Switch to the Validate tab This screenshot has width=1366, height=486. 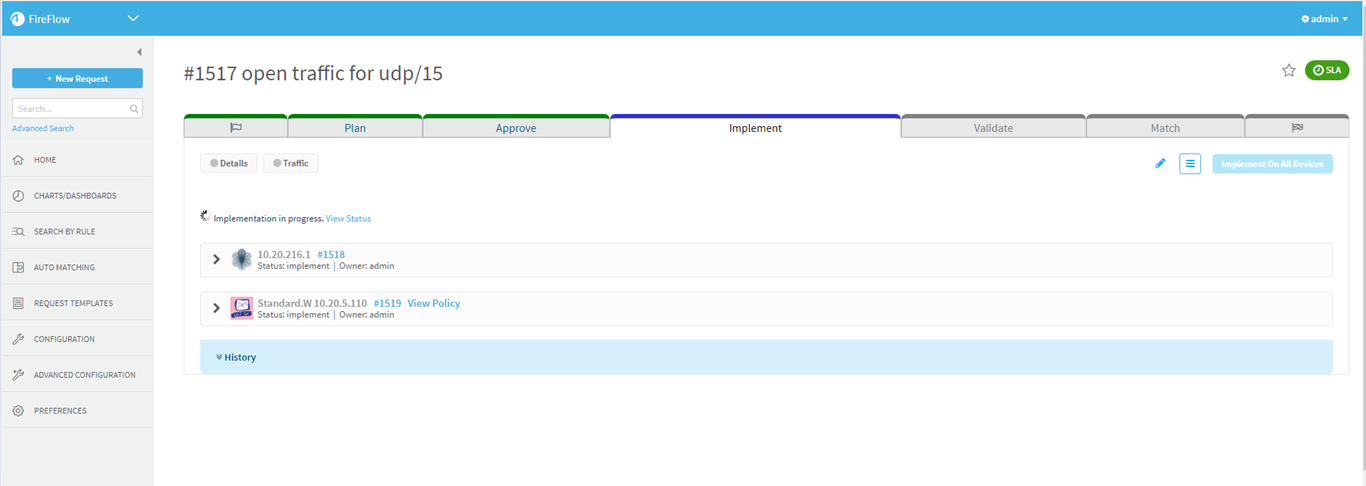993,128
